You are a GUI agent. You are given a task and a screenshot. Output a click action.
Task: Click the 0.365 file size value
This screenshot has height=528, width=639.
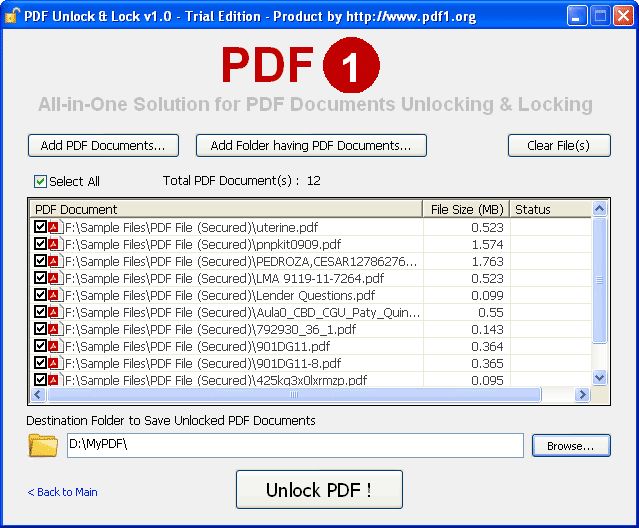pyautogui.click(x=487, y=364)
